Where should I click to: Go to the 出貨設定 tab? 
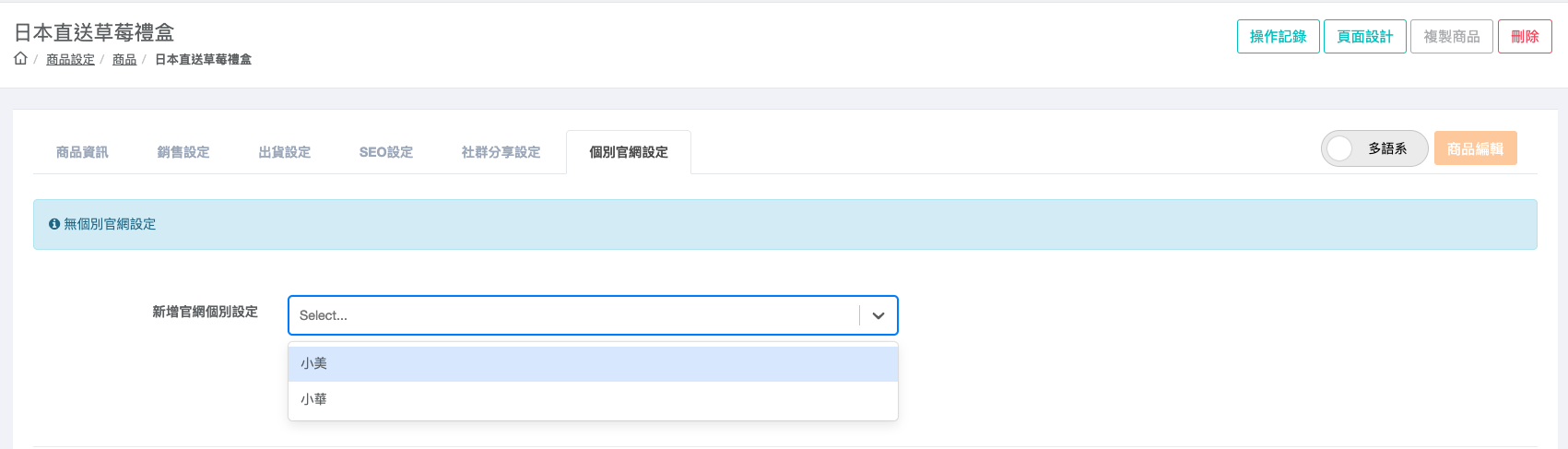tap(285, 152)
